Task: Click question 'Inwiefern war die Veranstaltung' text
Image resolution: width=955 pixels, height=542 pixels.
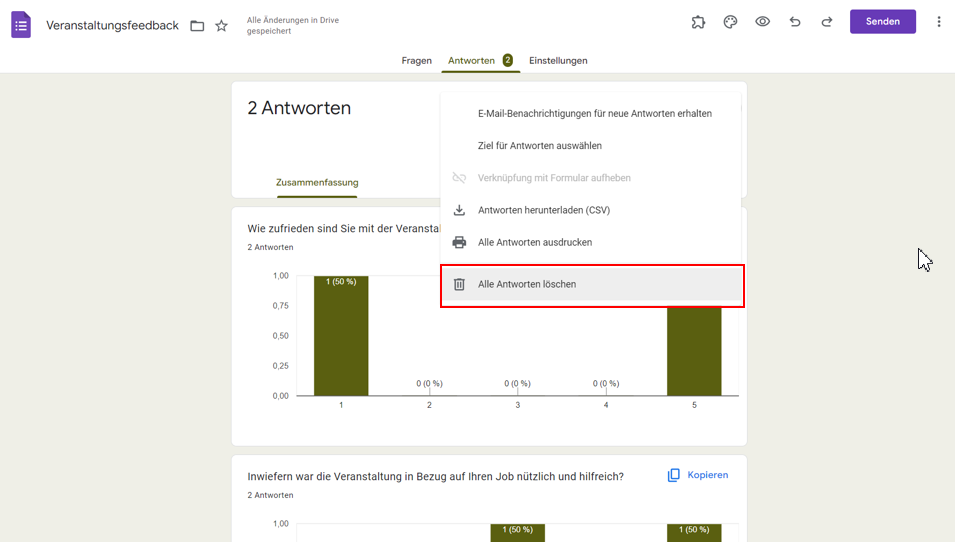Action: pos(435,476)
